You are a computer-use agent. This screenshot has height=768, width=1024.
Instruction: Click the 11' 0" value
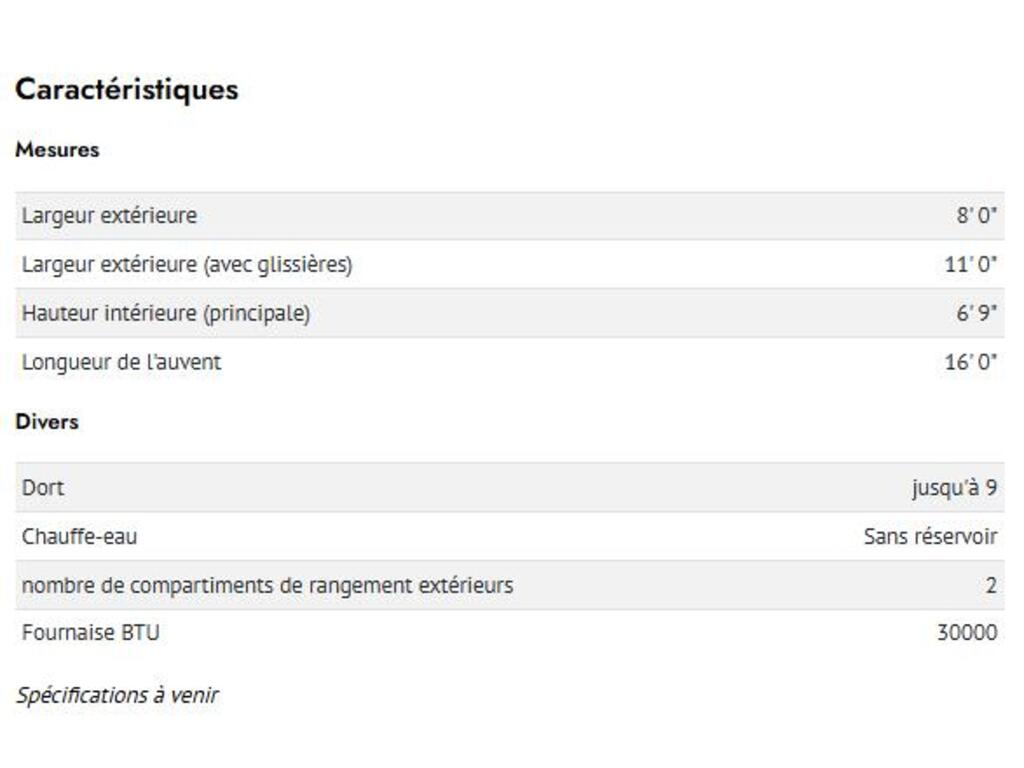pyautogui.click(x=971, y=265)
